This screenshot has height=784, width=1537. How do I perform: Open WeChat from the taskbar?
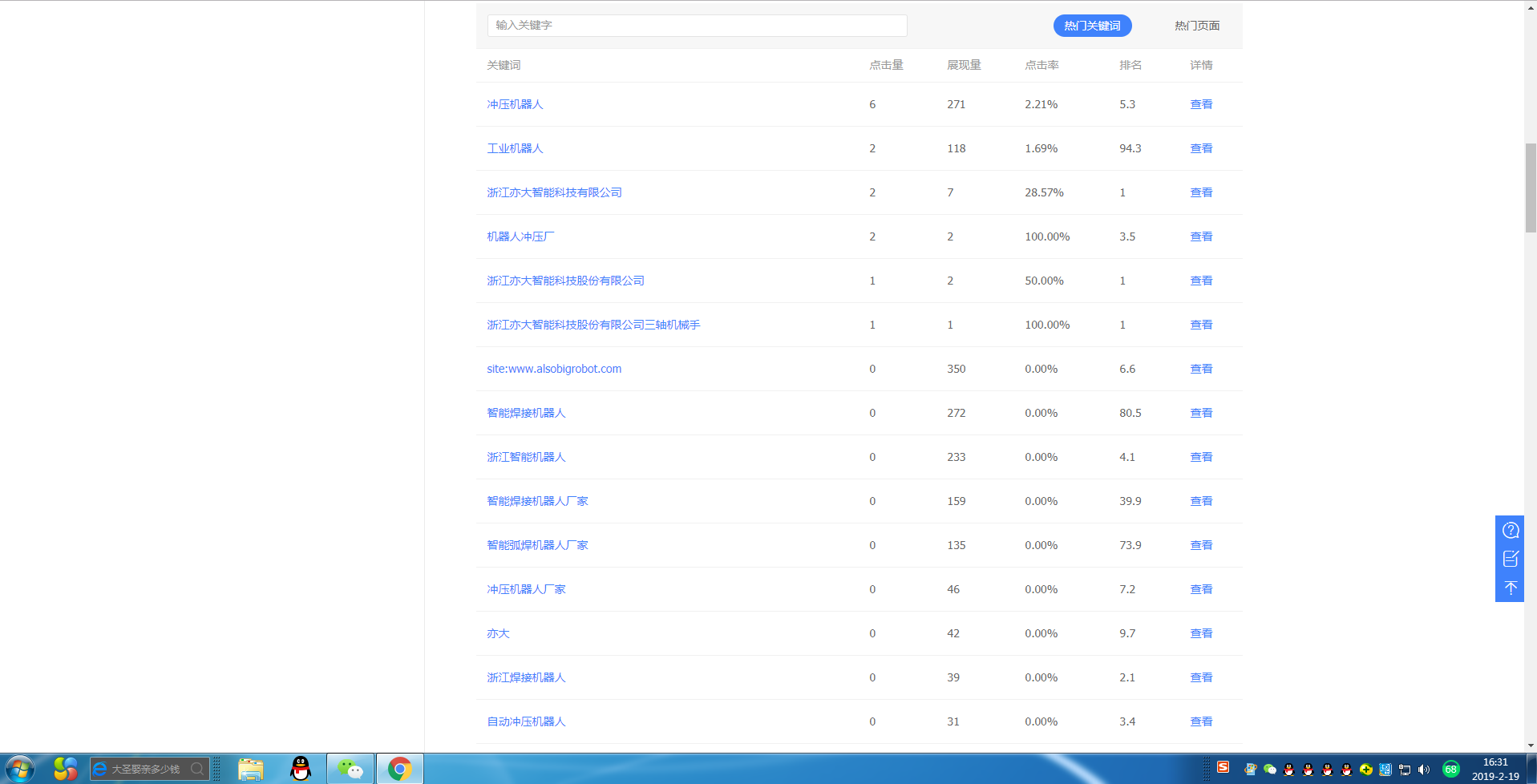pyautogui.click(x=350, y=769)
